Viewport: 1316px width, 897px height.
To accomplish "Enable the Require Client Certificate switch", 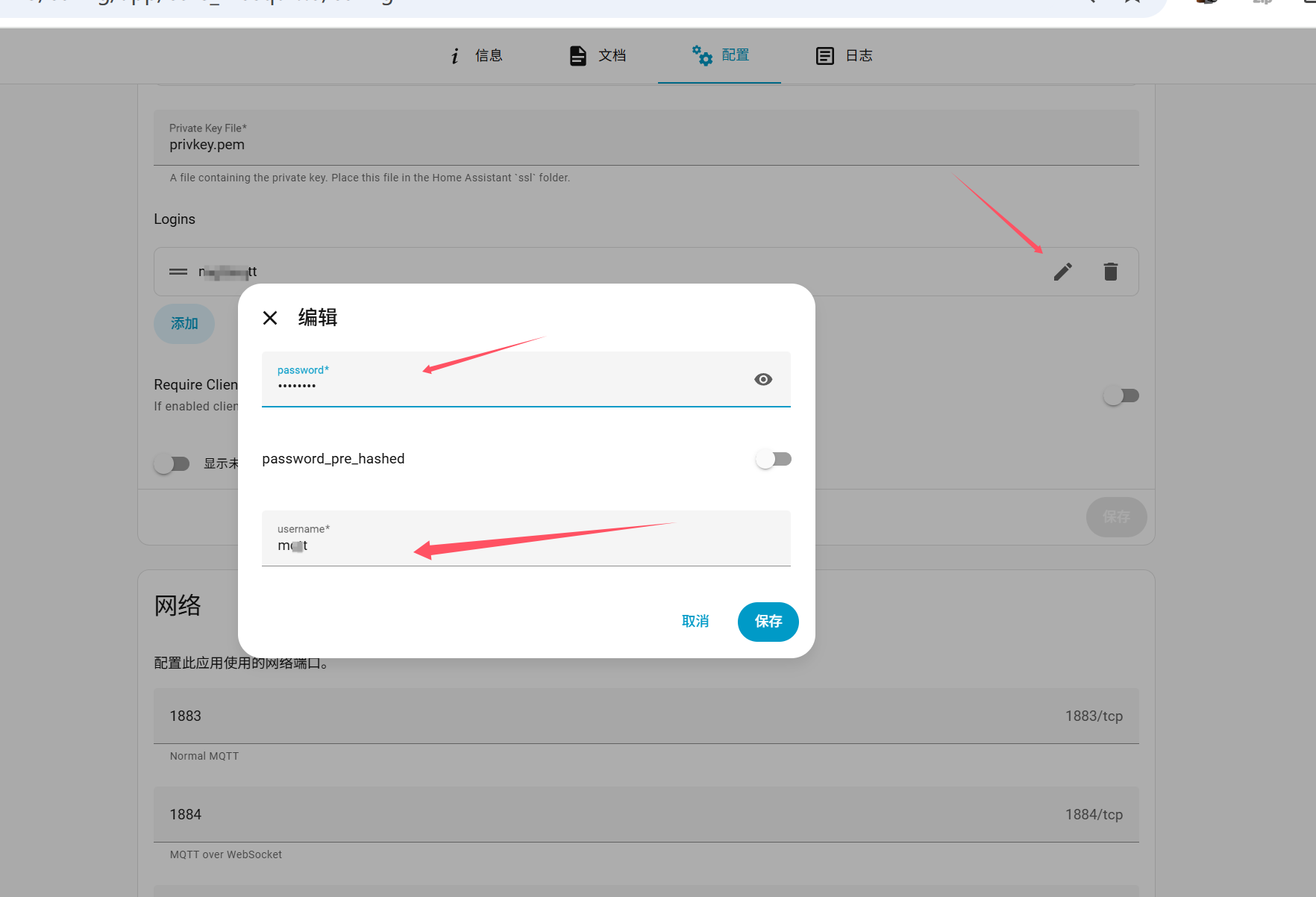I will tap(1121, 396).
